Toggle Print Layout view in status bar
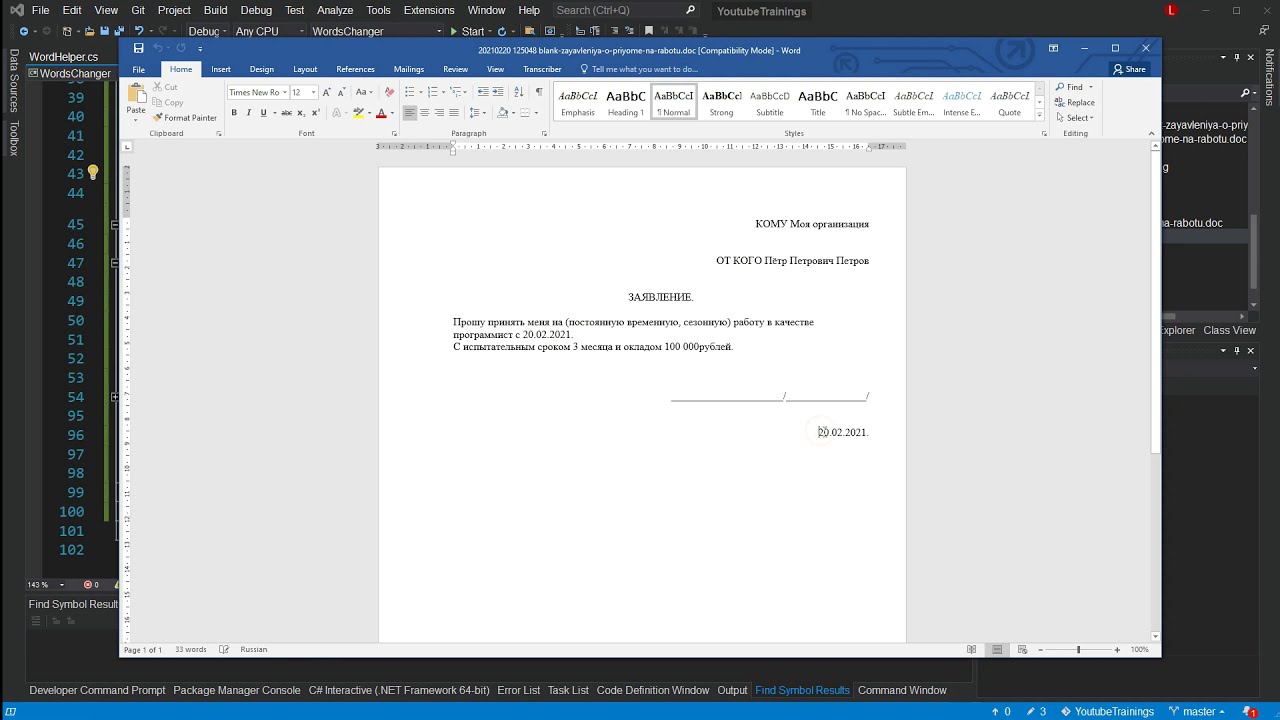 tap(997, 650)
